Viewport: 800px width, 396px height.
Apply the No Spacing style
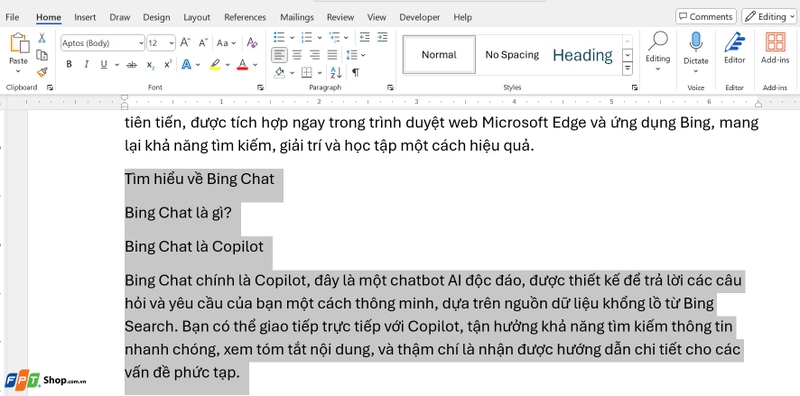(512, 55)
